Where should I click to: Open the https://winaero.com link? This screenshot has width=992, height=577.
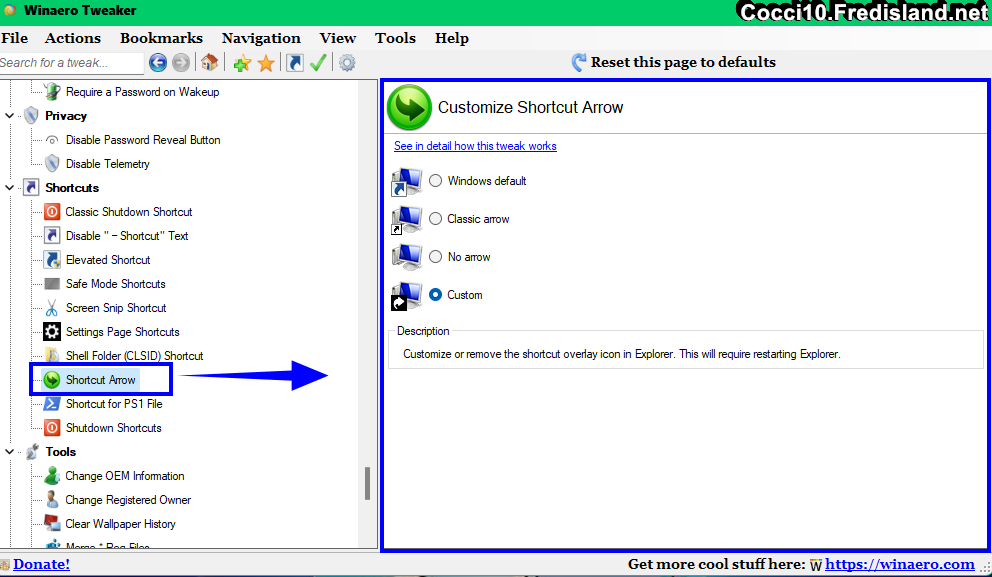(x=900, y=564)
